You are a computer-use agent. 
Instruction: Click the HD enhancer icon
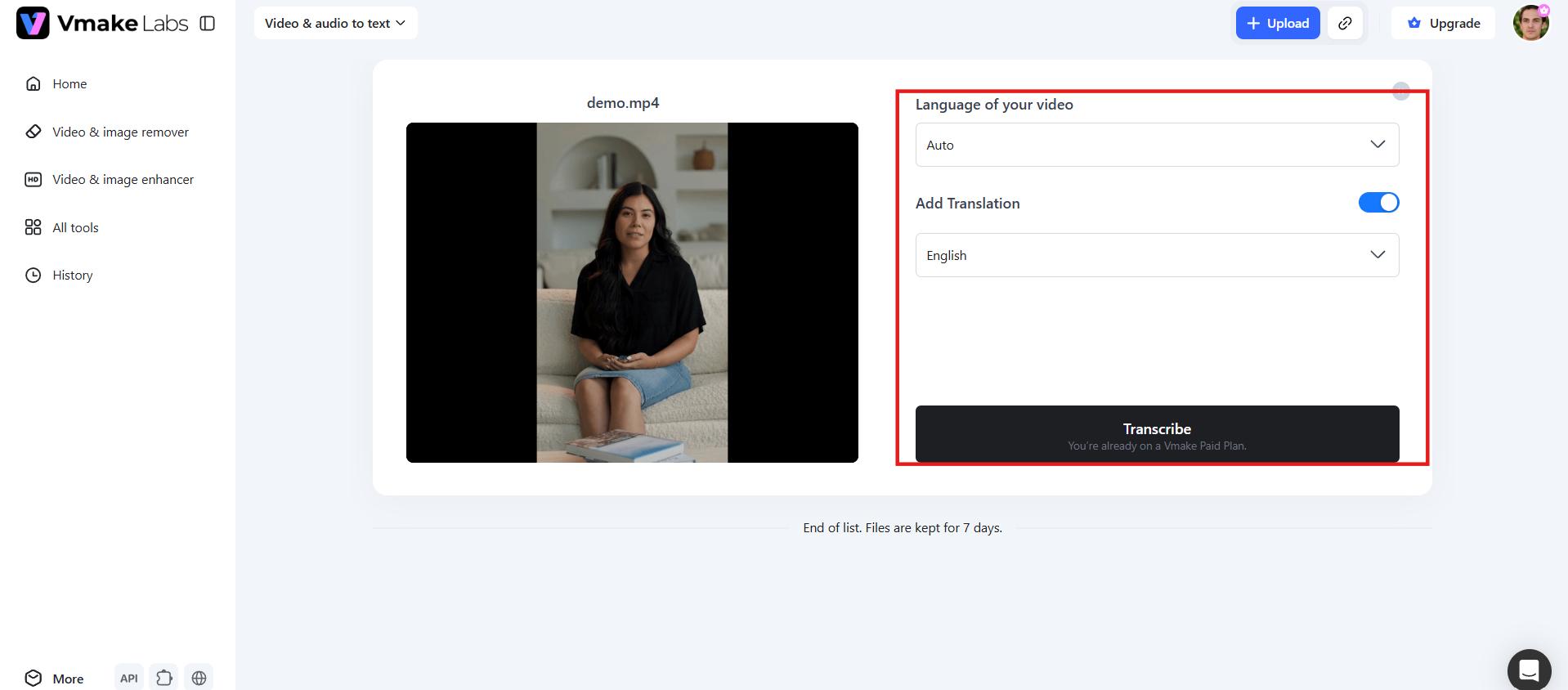pyautogui.click(x=34, y=179)
